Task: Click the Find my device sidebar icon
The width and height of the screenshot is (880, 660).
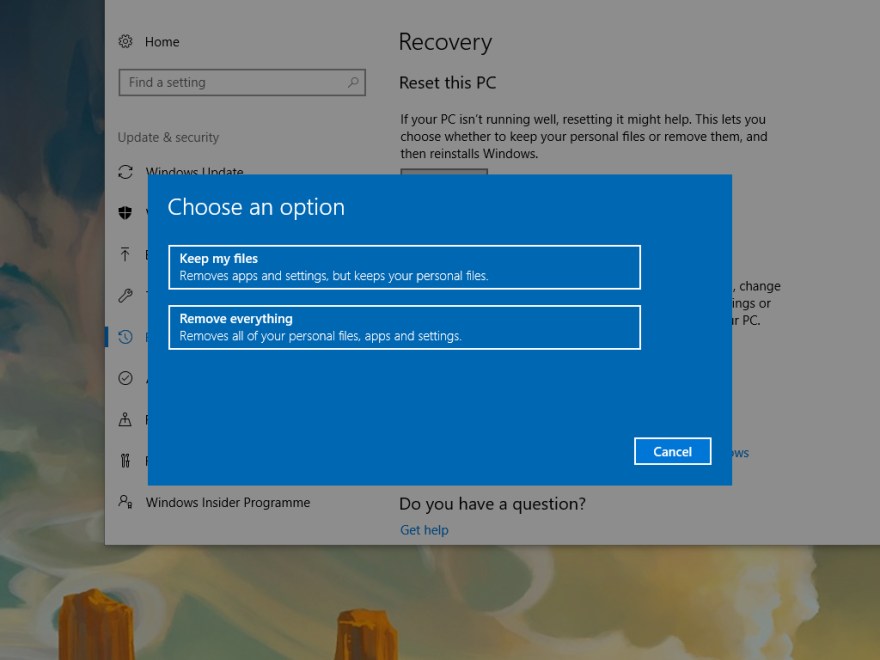Action: [125, 419]
